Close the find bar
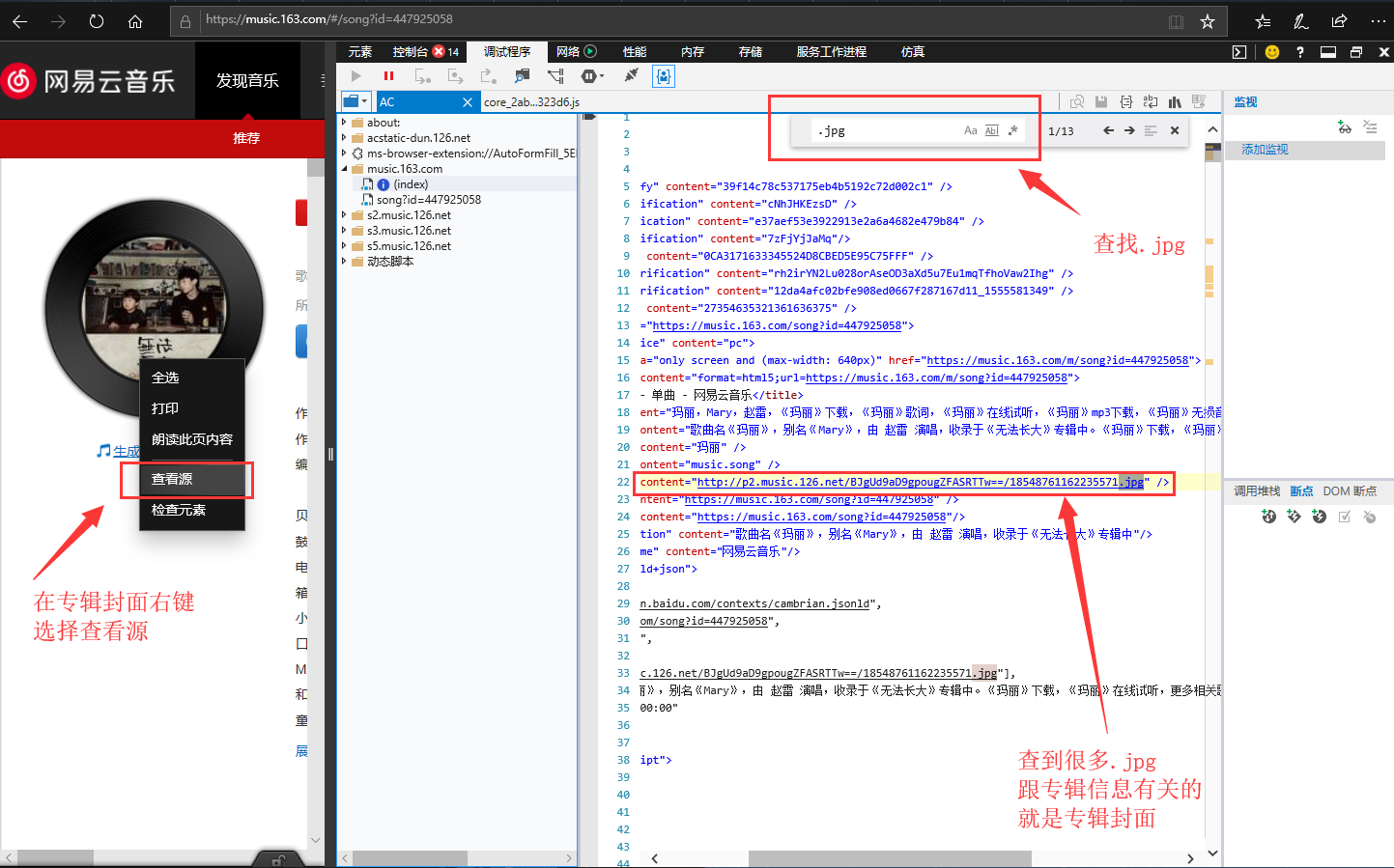The height and width of the screenshot is (868, 1394). click(1175, 130)
